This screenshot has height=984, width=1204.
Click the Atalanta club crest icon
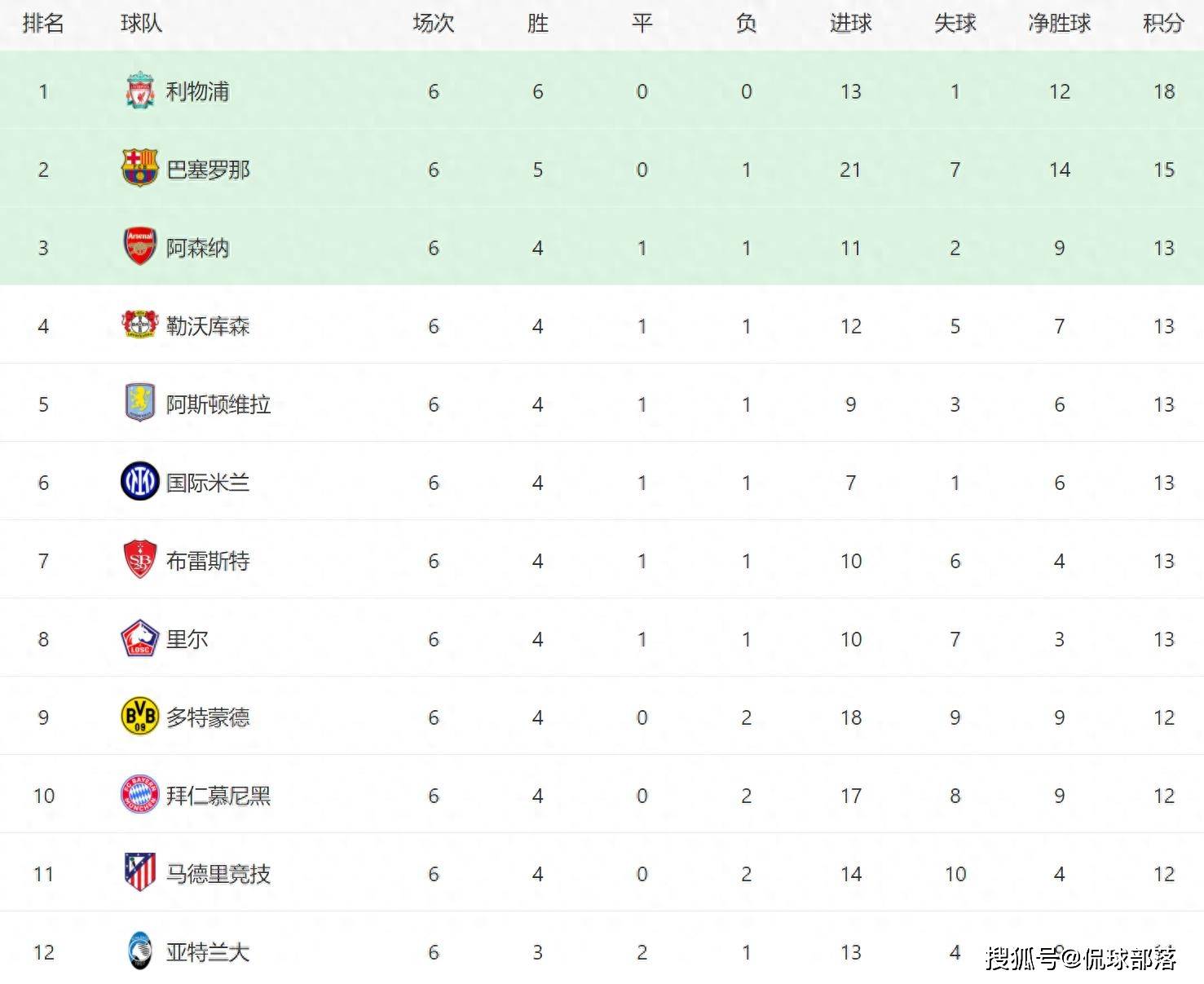point(139,951)
